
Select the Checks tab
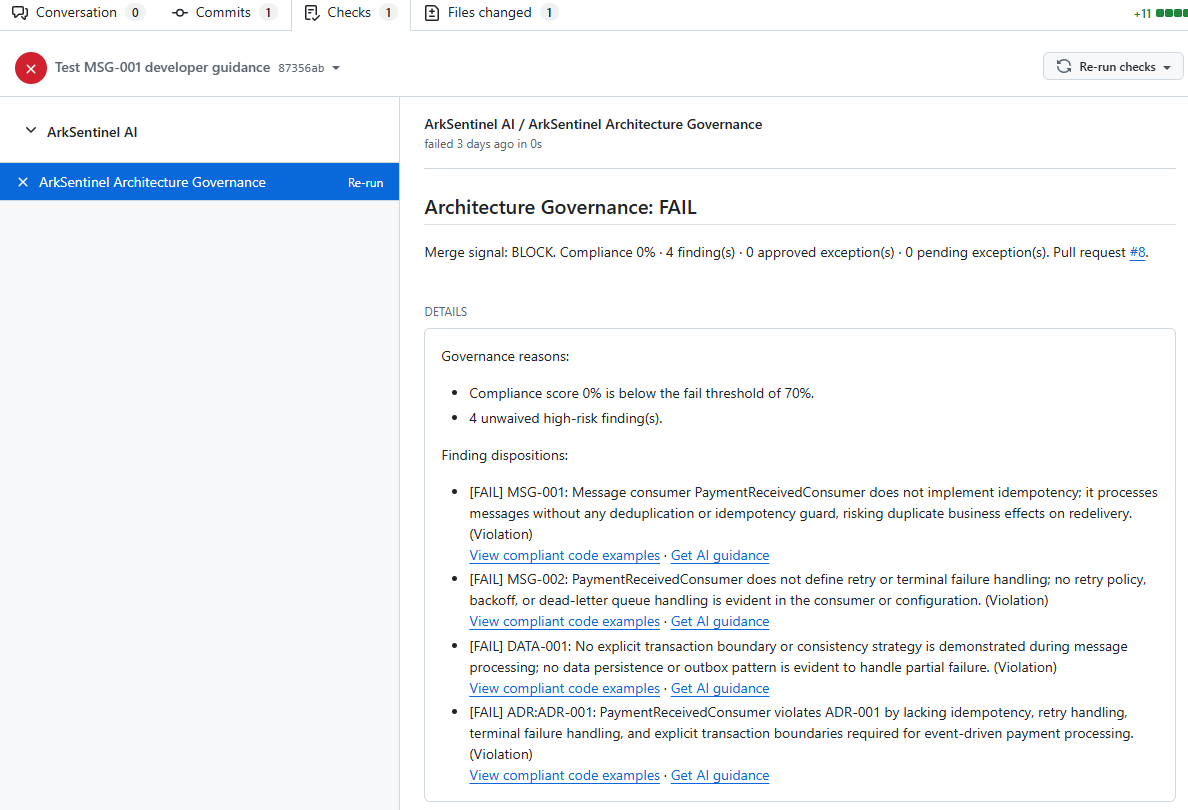click(350, 13)
